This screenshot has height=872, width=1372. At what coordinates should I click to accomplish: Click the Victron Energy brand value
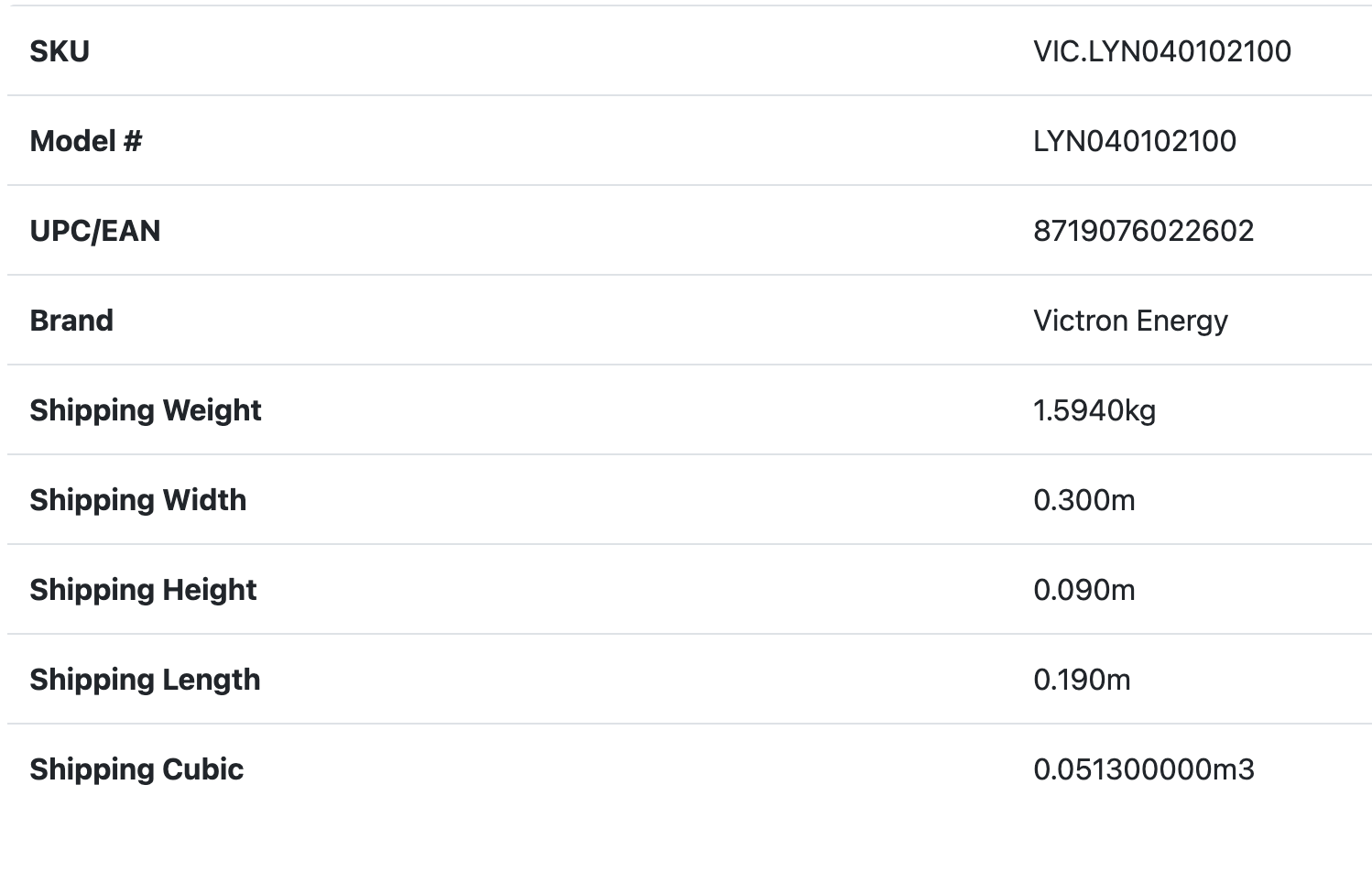[1130, 321]
